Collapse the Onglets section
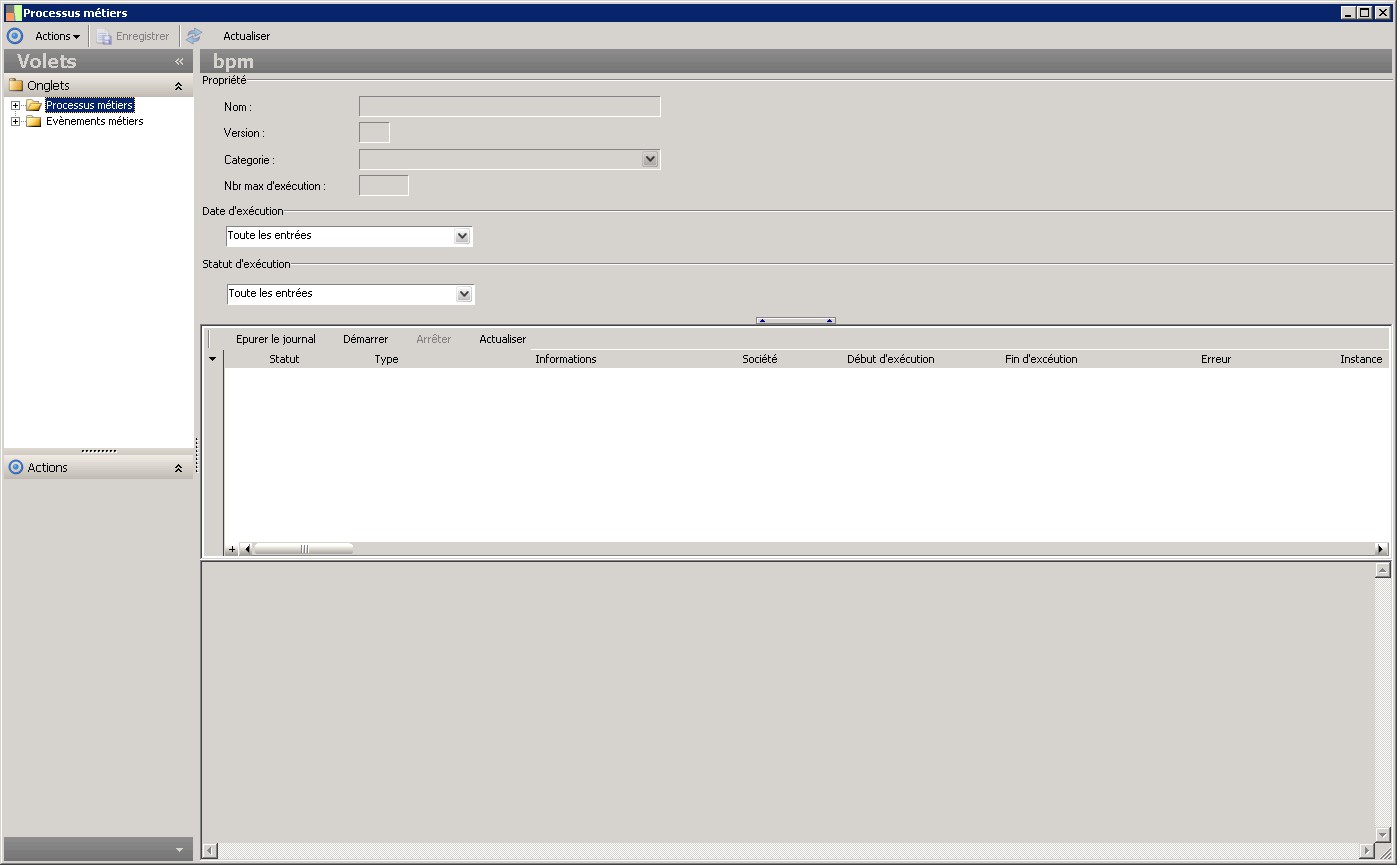Screen dimensions: 1397x865 (x=179, y=86)
